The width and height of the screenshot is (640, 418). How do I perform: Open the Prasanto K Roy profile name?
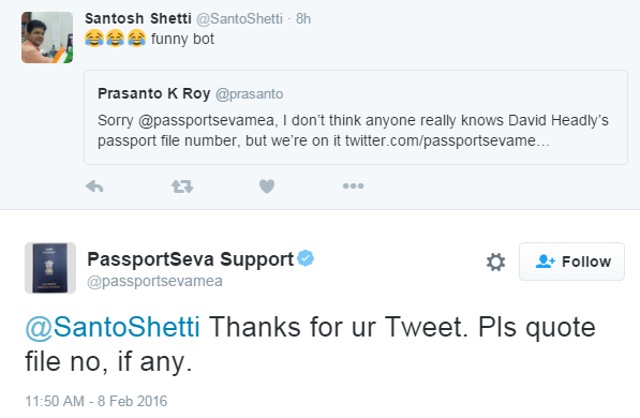click(154, 93)
